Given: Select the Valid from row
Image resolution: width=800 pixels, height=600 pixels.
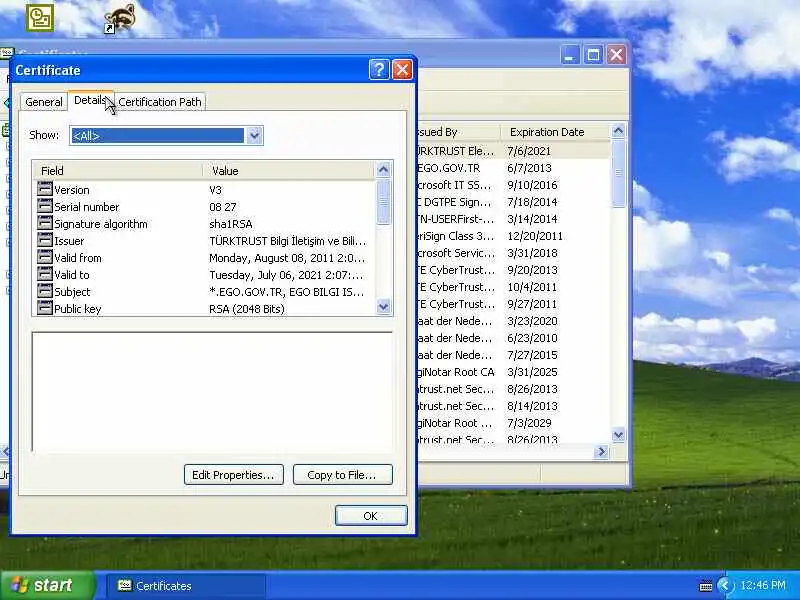Looking at the screenshot, I should pos(204,258).
